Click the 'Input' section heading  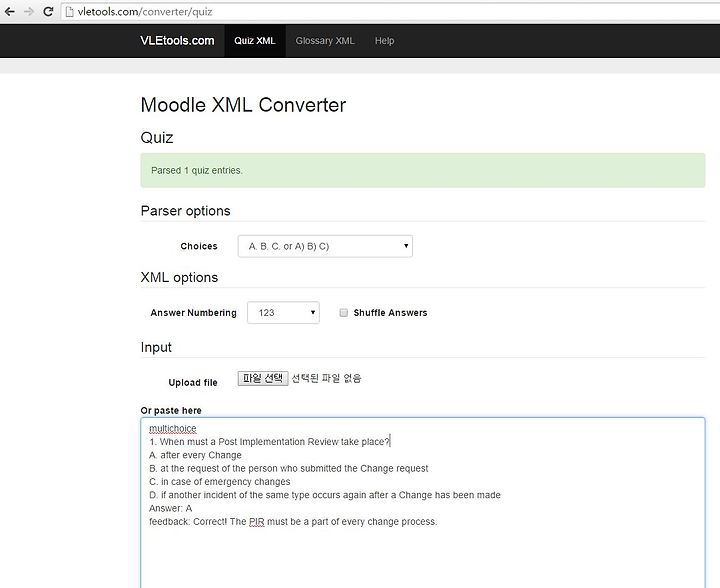[156, 347]
